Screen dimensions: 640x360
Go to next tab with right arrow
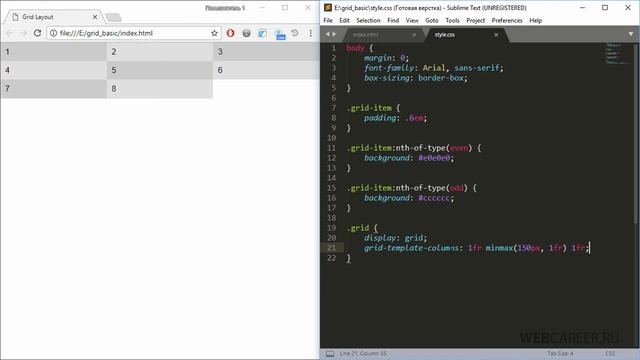point(334,34)
